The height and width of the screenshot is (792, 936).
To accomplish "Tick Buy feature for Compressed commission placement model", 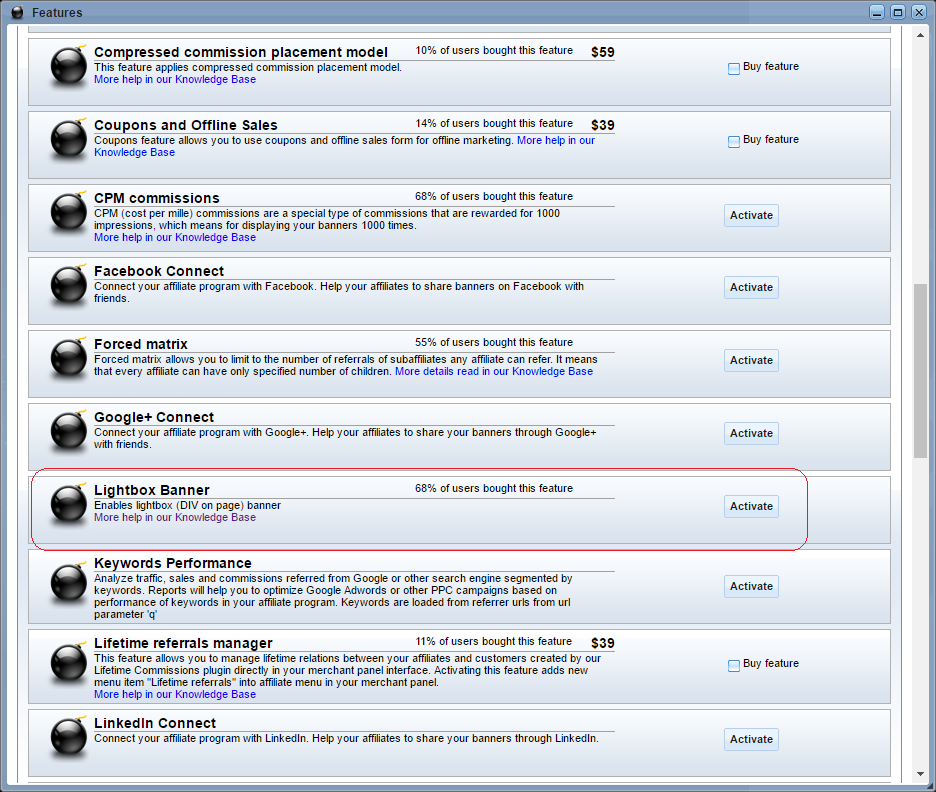I will pos(734,69).
